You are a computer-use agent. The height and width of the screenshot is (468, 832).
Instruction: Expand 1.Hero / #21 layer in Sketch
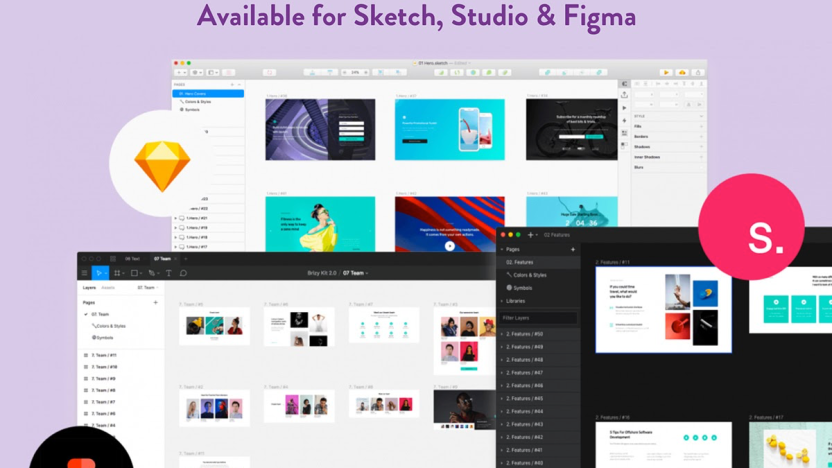pos(176,218)
